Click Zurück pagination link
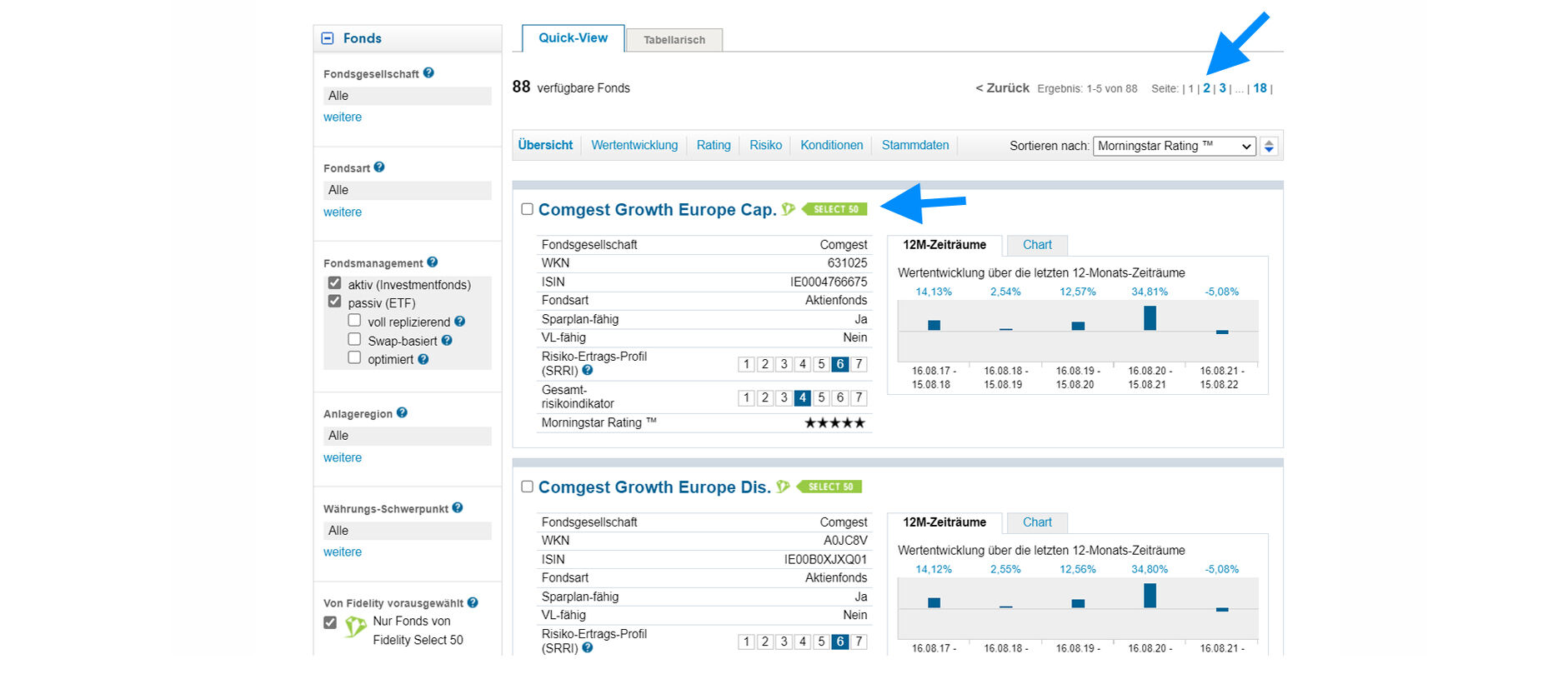This screenshot has height=674, width=1568. pos(1003,88)
